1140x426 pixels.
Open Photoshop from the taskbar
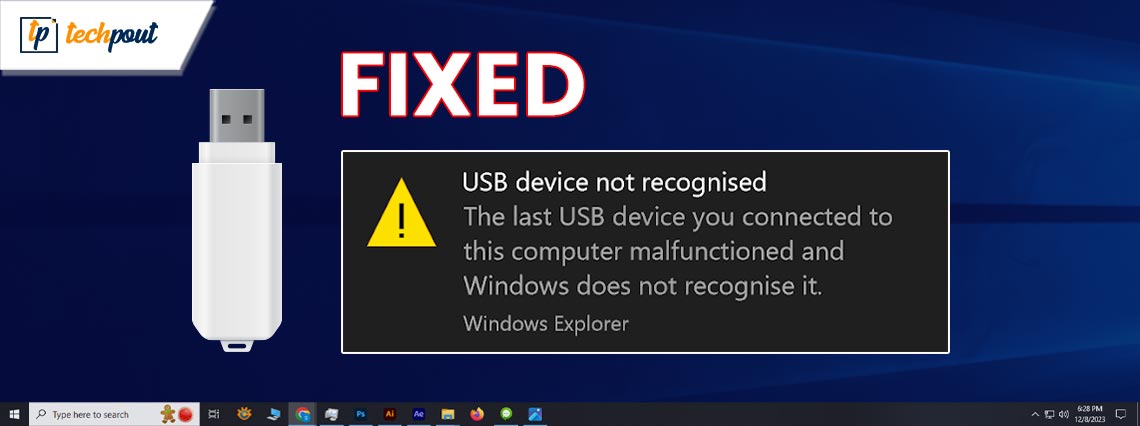click(x=361, y=414)
